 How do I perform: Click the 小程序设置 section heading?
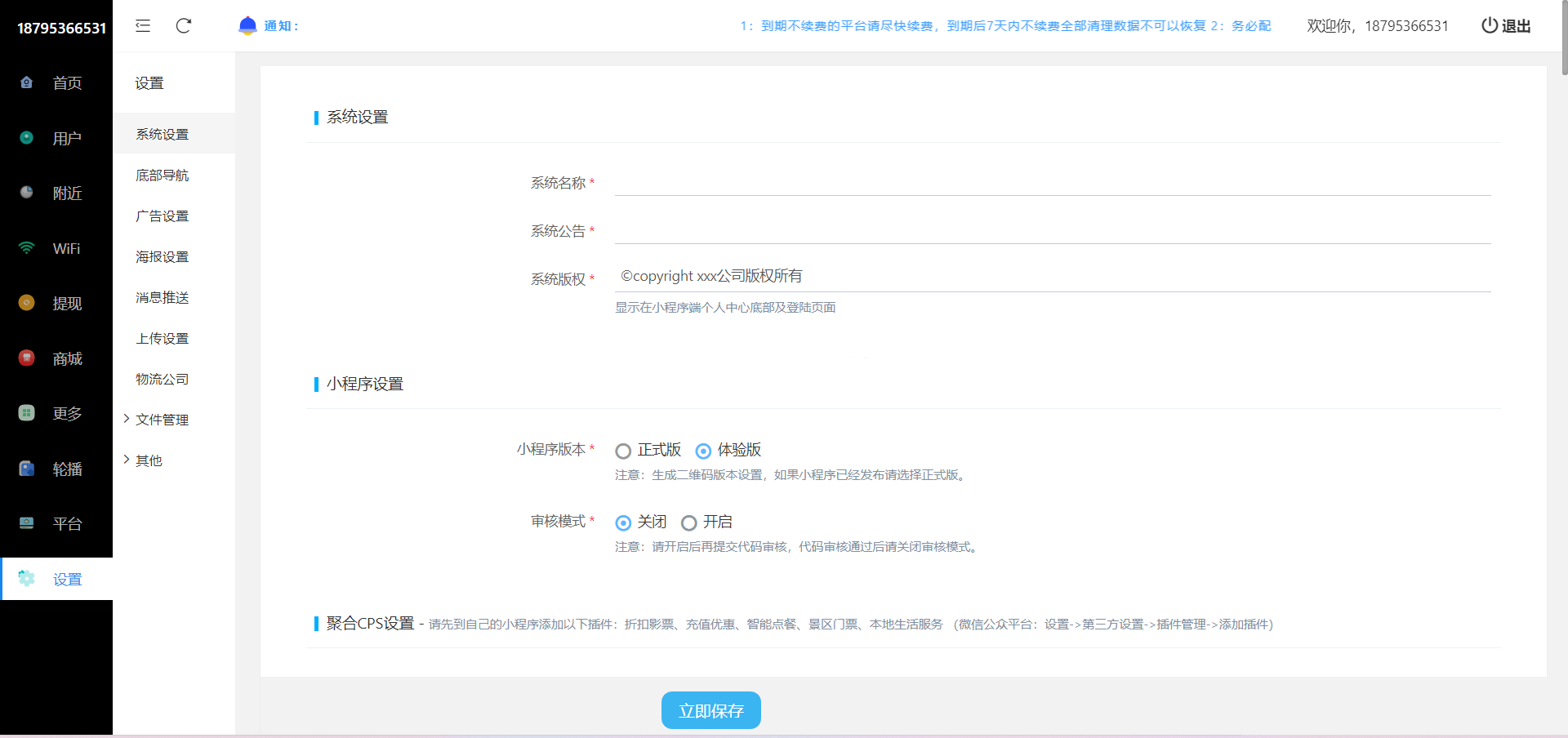click(365, 384)
